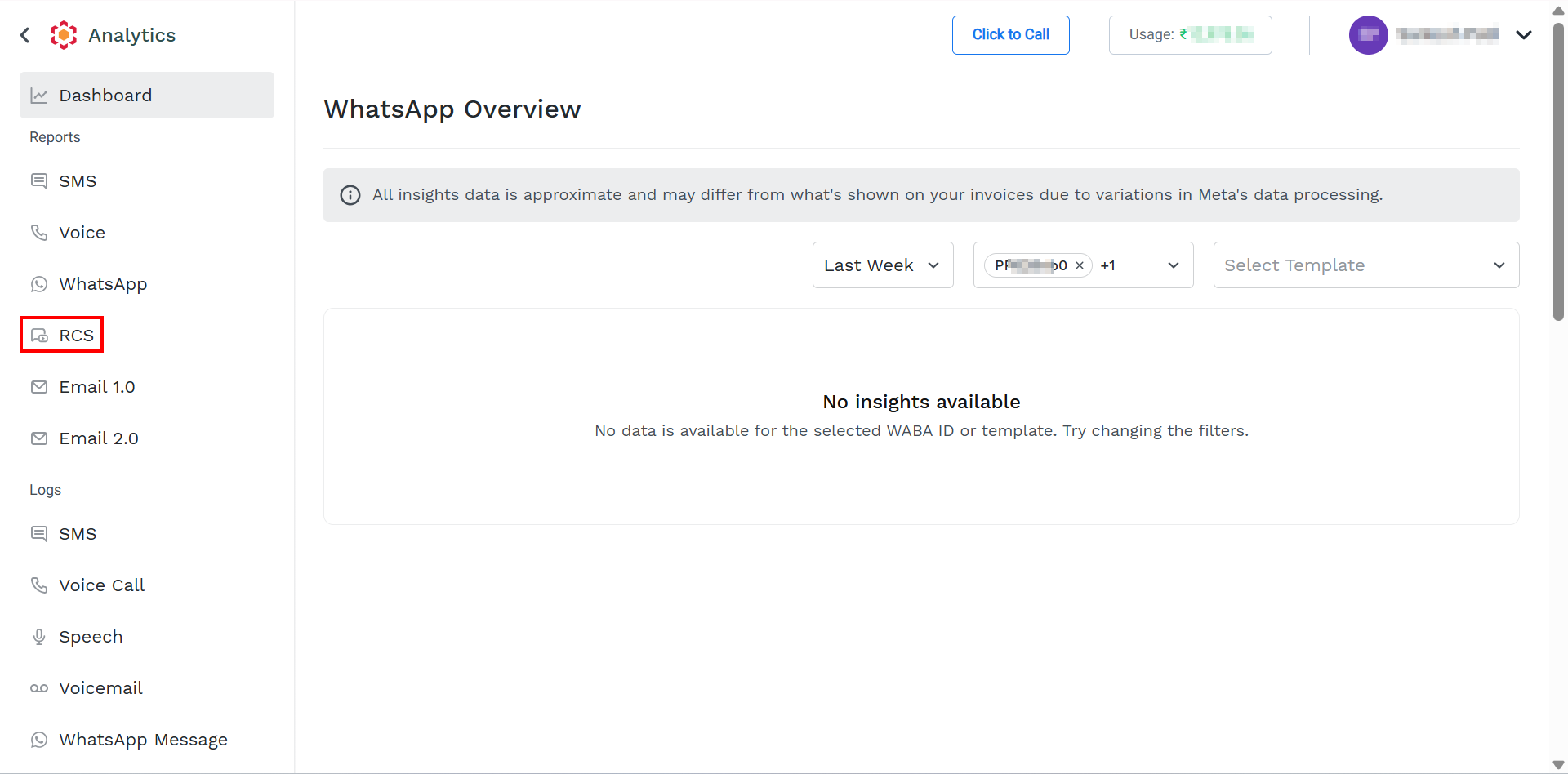
Task: Click the Voice Call phone icon
Action: (39, 585)
